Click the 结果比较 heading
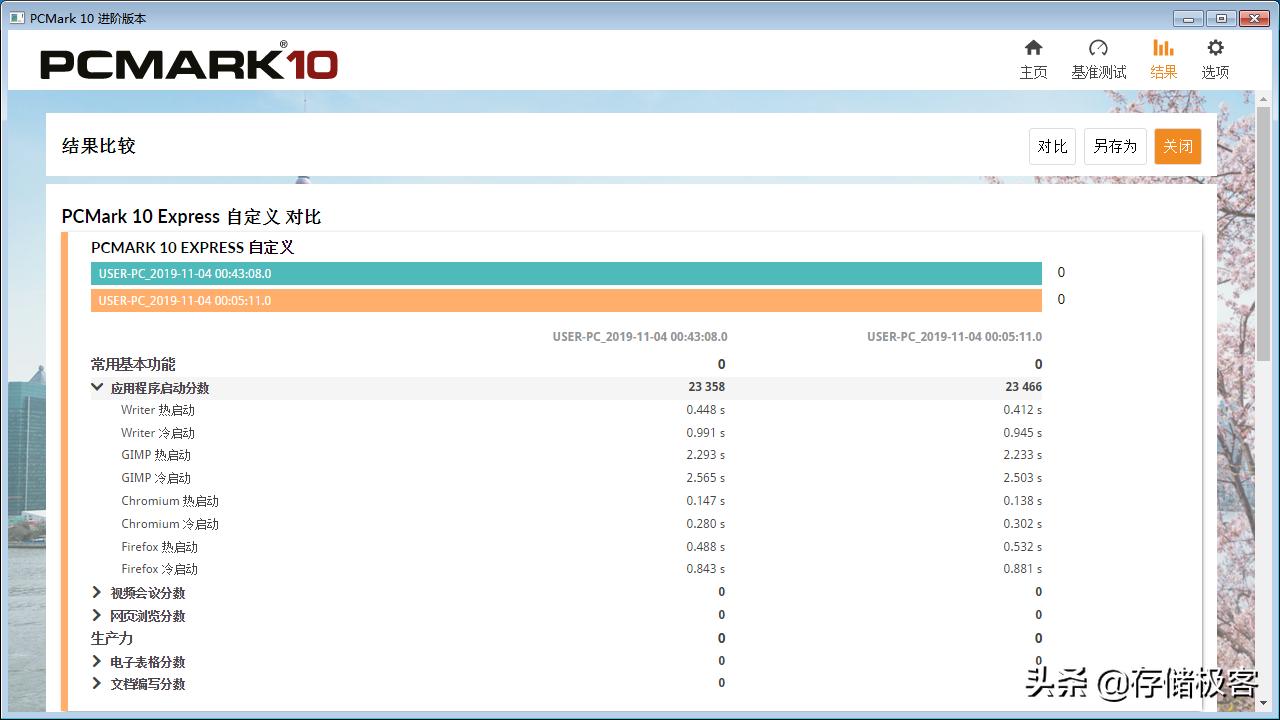The image size is (1280, 720). click(98, 146)
